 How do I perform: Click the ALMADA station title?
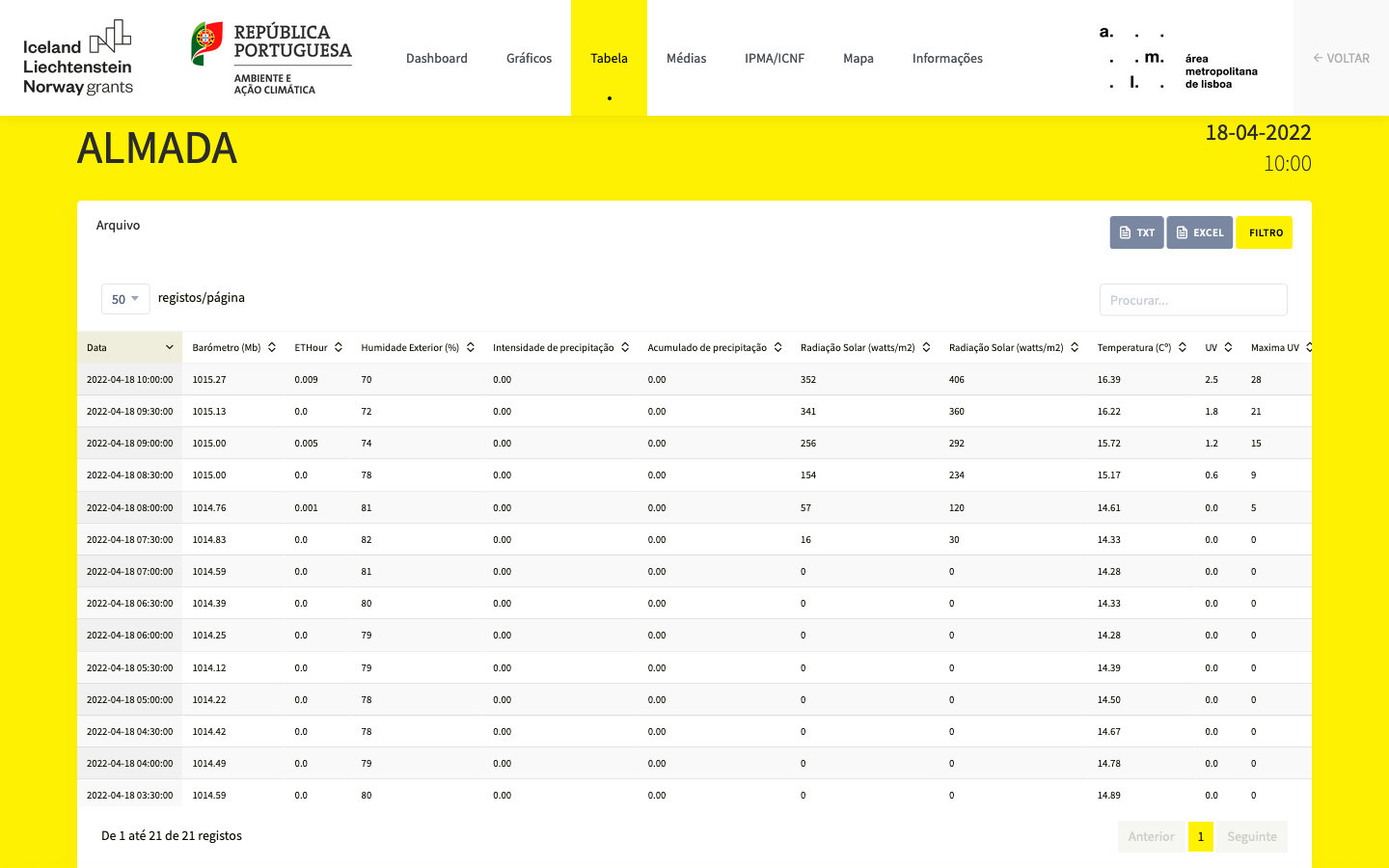coord(157,149)
